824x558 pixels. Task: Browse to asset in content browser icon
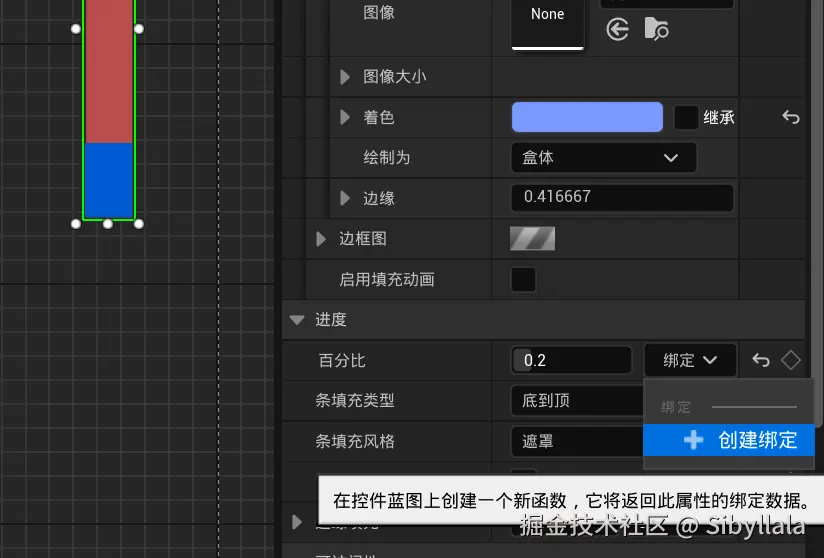tap(656, 28)
